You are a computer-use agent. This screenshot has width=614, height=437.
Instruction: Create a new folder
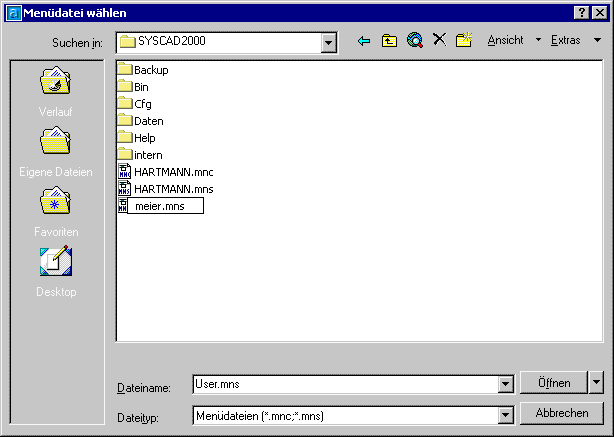[463, 41]
